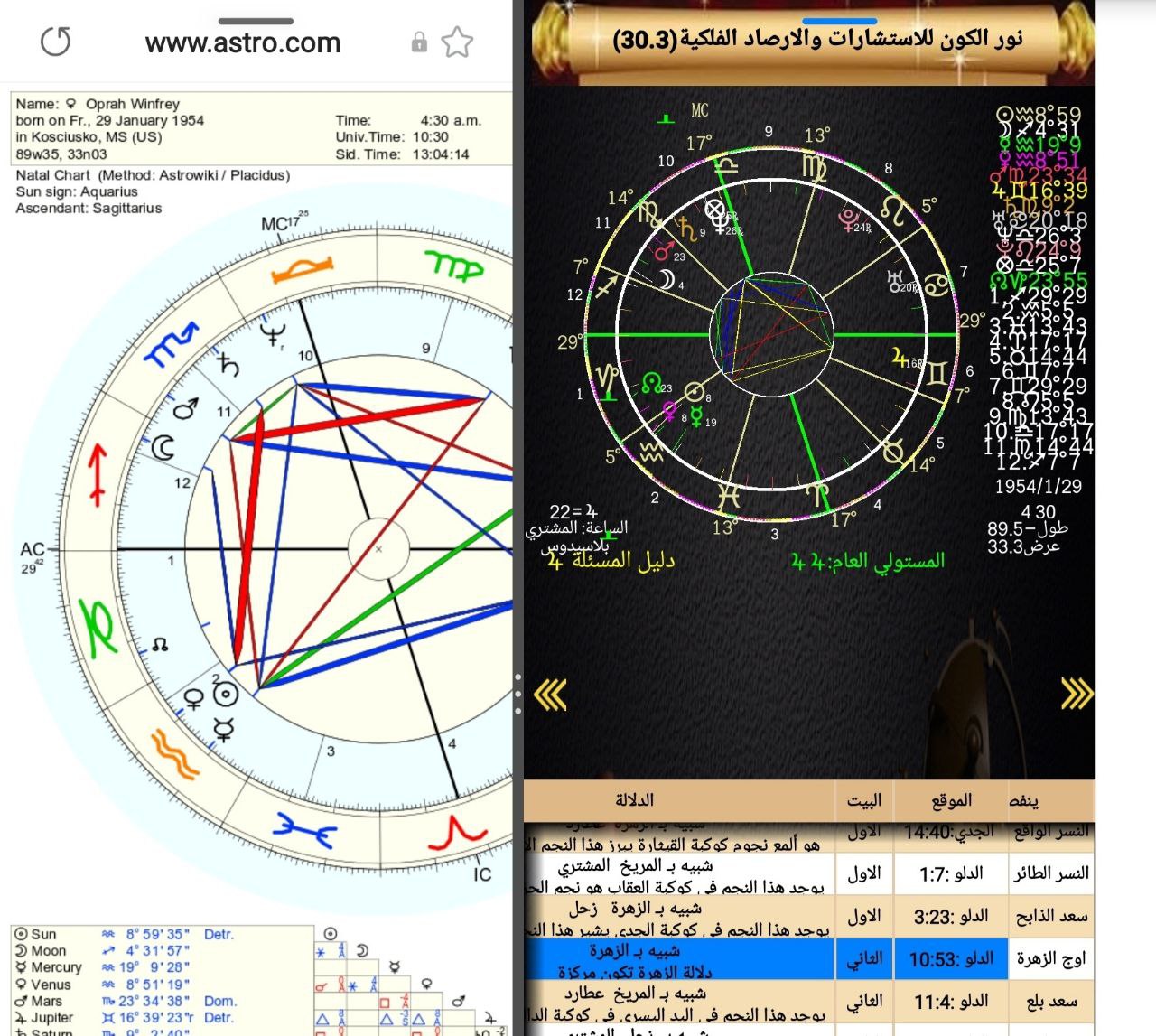Tap the www.astro.com address bar

click(243, 42)
